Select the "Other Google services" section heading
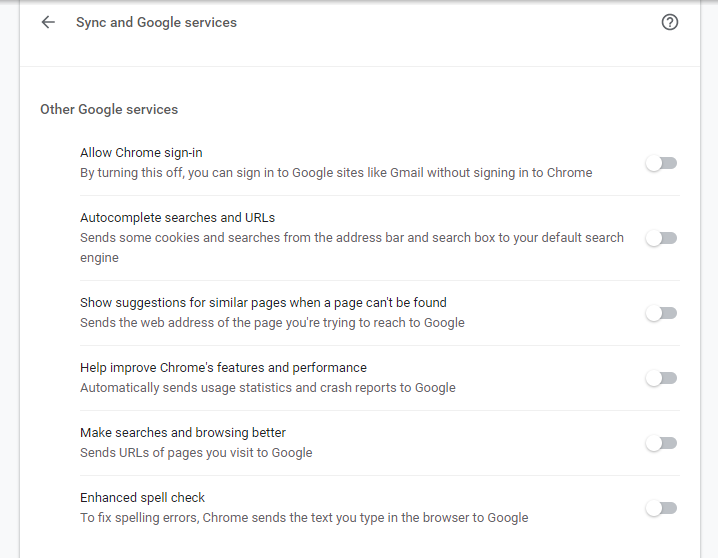 click(109, 109)
